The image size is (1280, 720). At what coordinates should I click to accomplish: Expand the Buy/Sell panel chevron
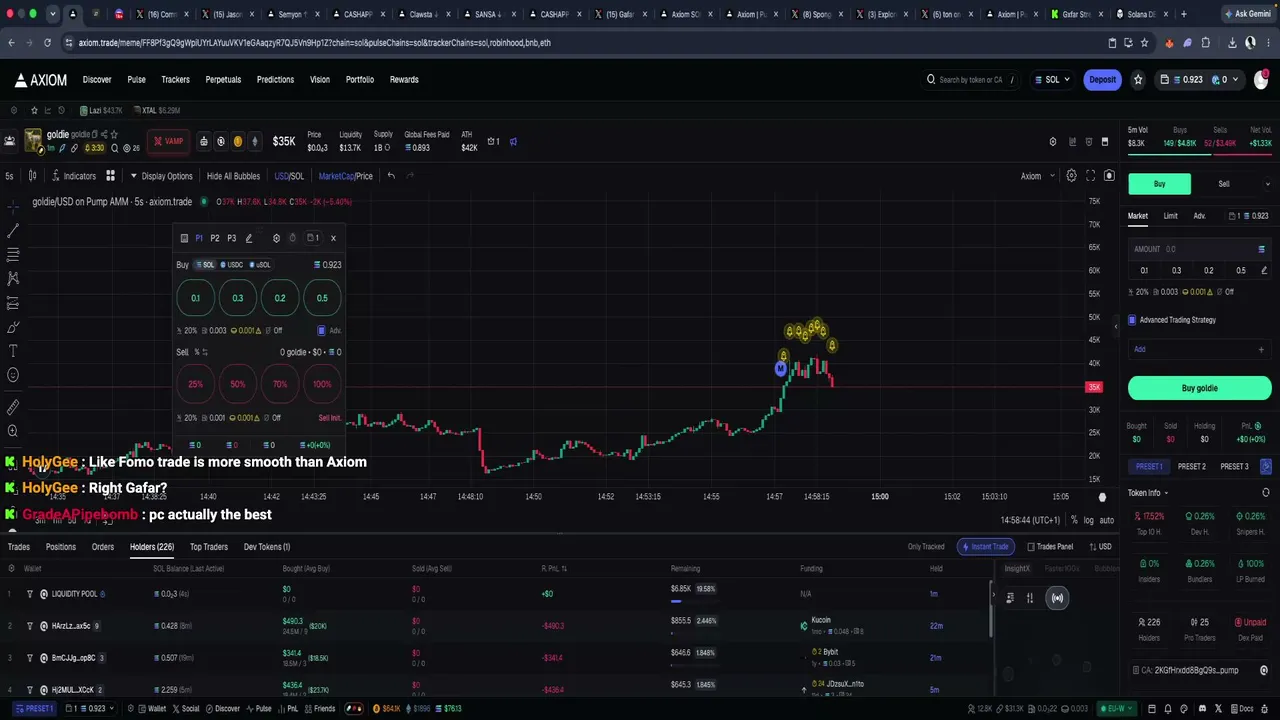[1268, 184]
